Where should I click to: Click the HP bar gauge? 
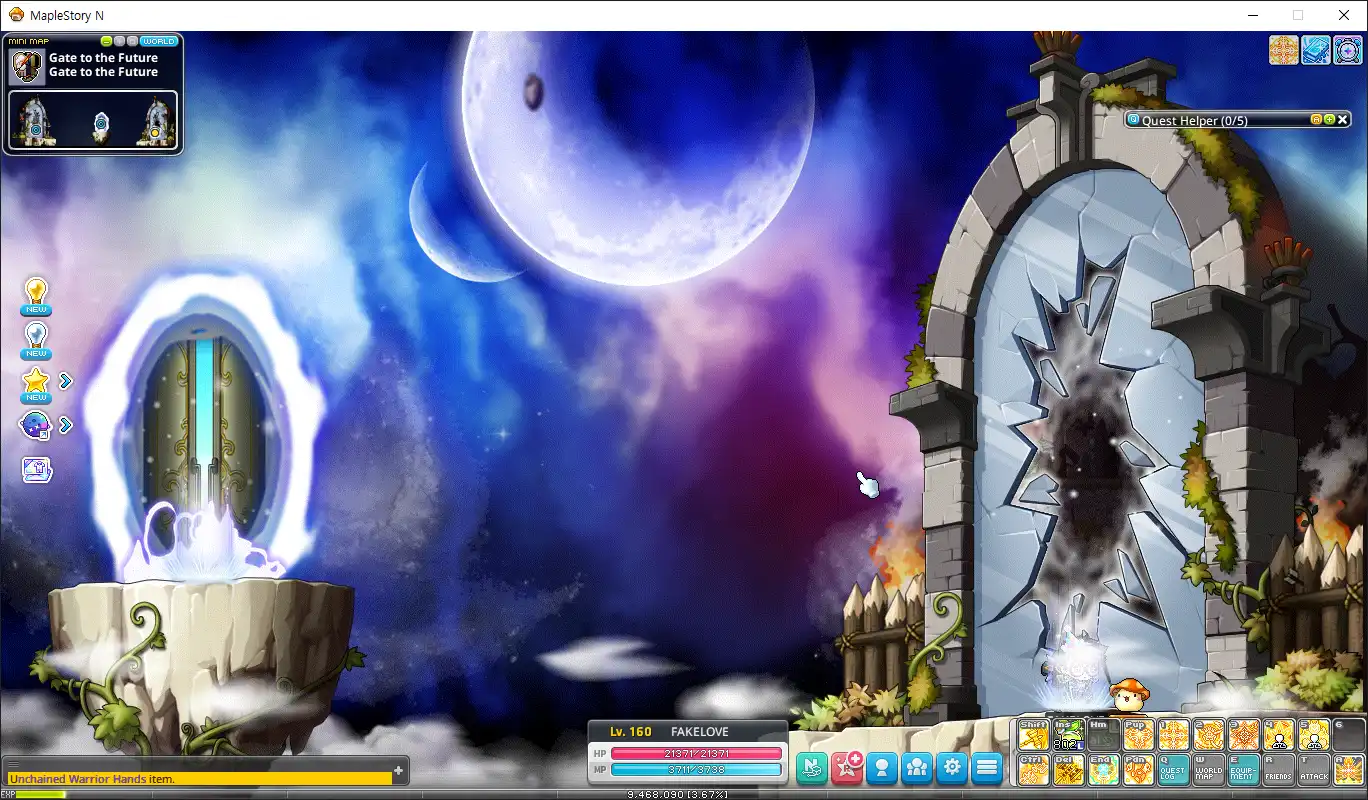696,753
